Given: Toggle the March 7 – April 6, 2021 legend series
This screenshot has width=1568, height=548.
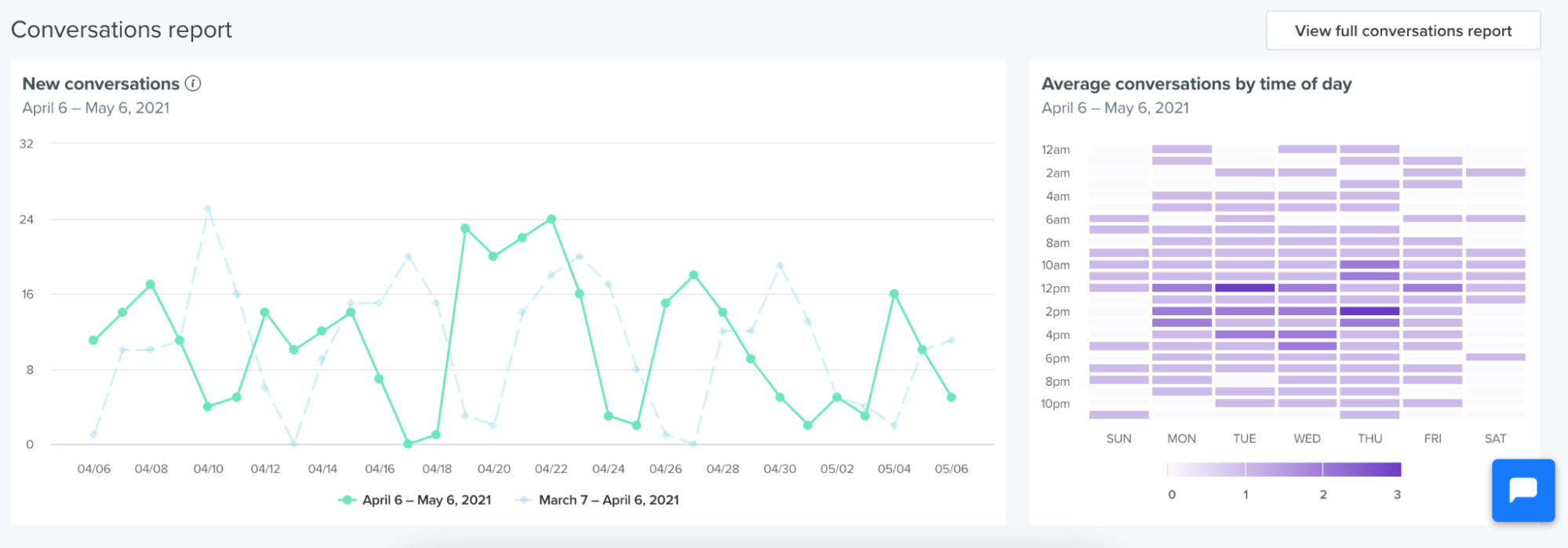Looking at the screenshot, I should click(597, 500).
